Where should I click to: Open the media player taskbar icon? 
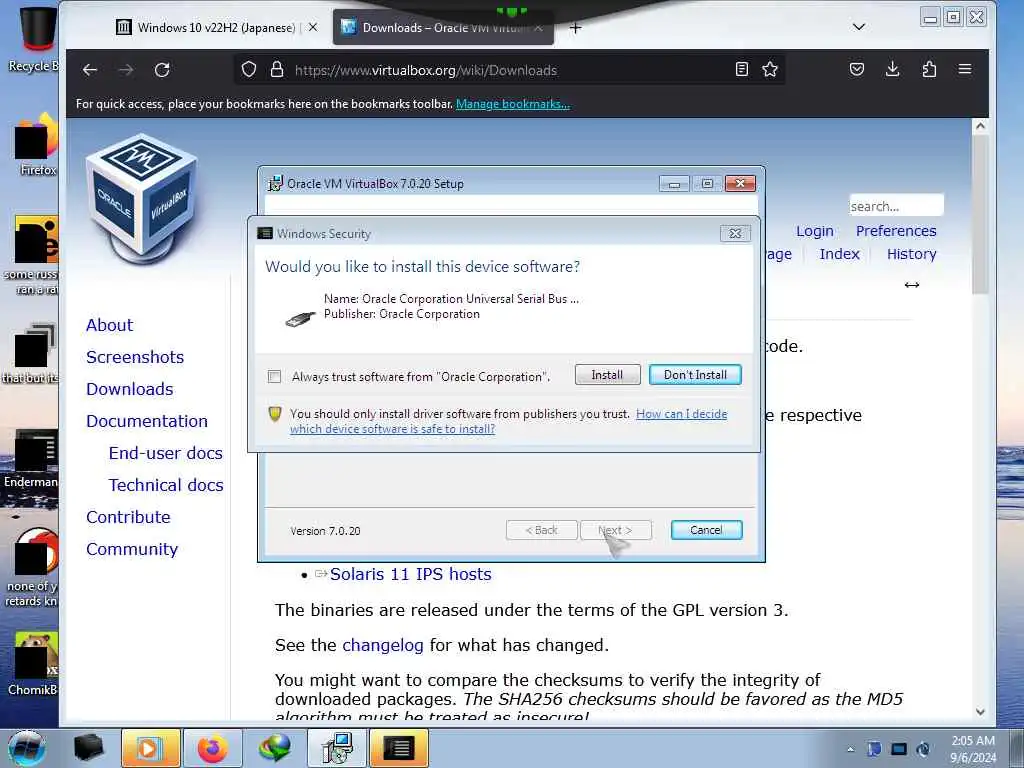(x=150, y=748)
